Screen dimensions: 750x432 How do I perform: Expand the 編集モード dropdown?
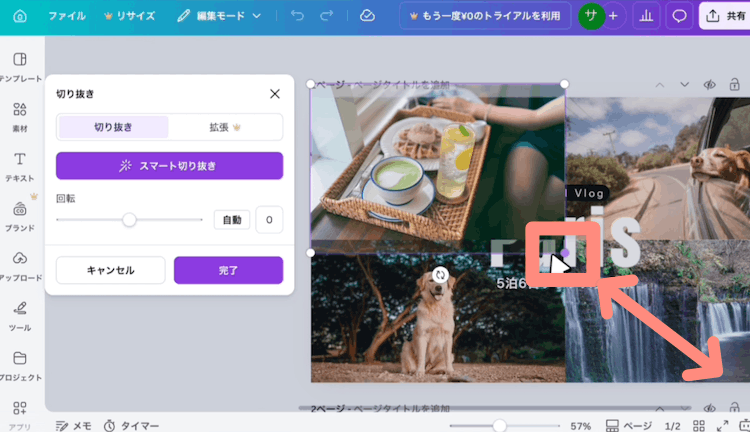tap(219, 16)
